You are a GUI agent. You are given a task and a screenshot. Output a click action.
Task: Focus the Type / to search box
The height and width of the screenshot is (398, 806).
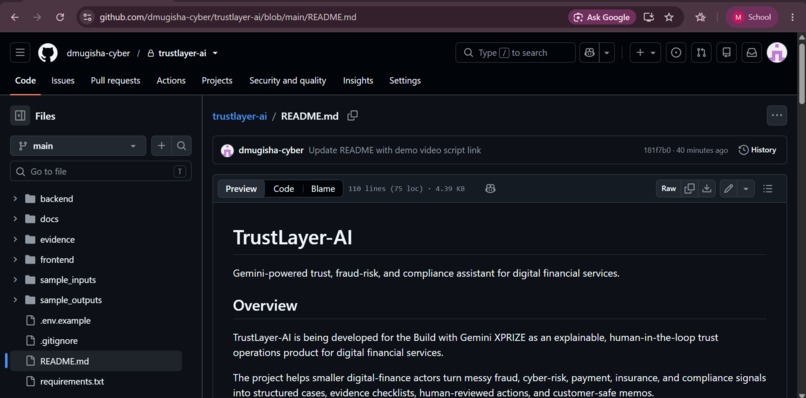point(515,52)
